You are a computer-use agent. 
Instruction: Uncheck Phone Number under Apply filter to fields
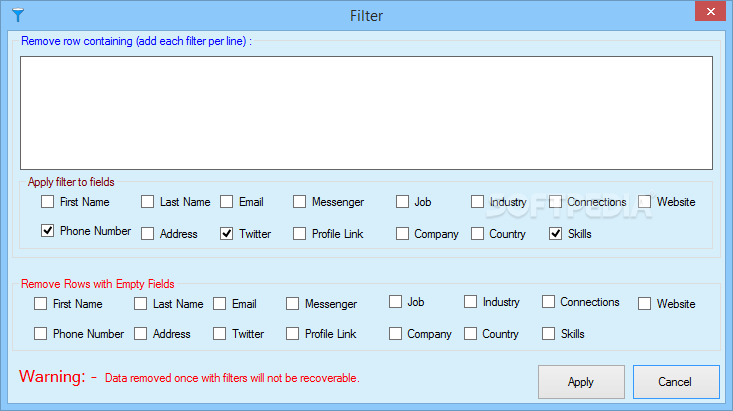tap(47, 231)
